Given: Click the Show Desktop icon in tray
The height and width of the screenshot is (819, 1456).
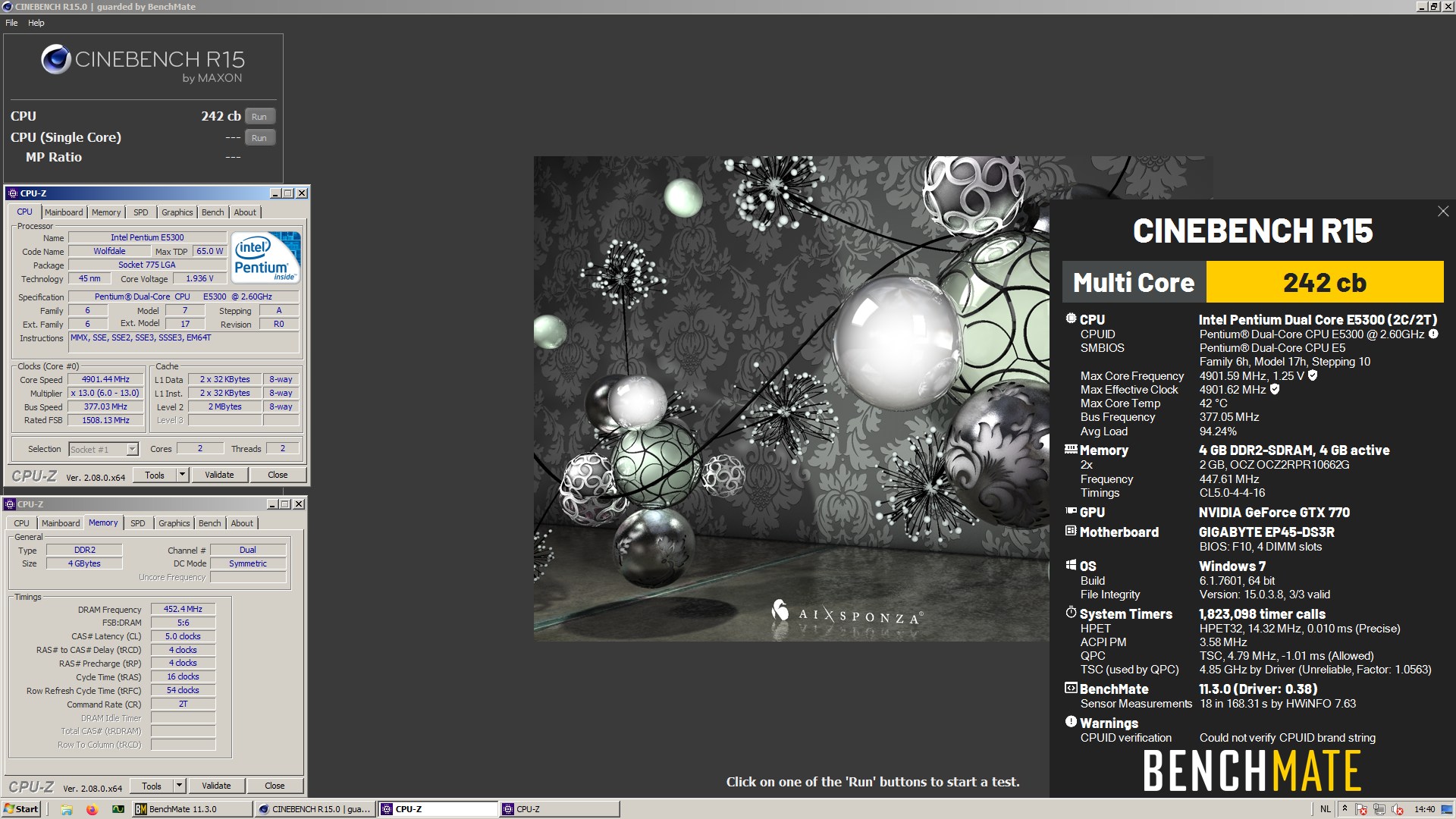Looking at the screenshot, I should click(x=1448, y=809).
